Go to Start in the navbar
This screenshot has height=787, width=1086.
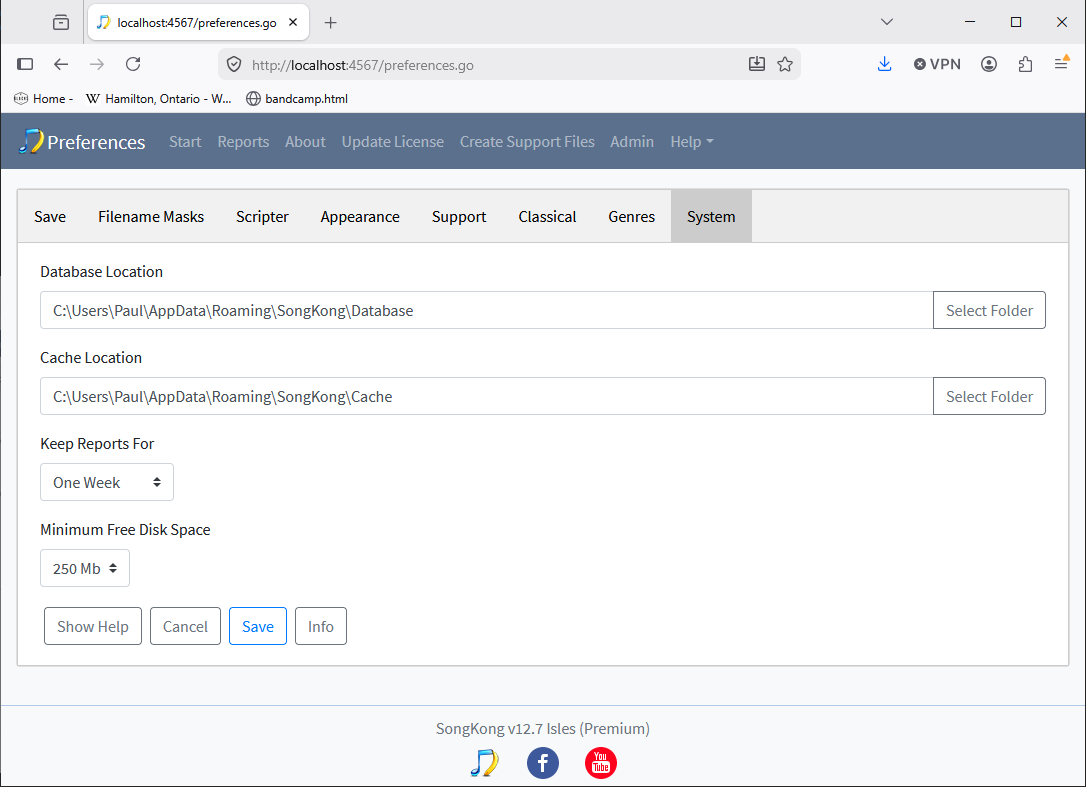coord(185,142)
